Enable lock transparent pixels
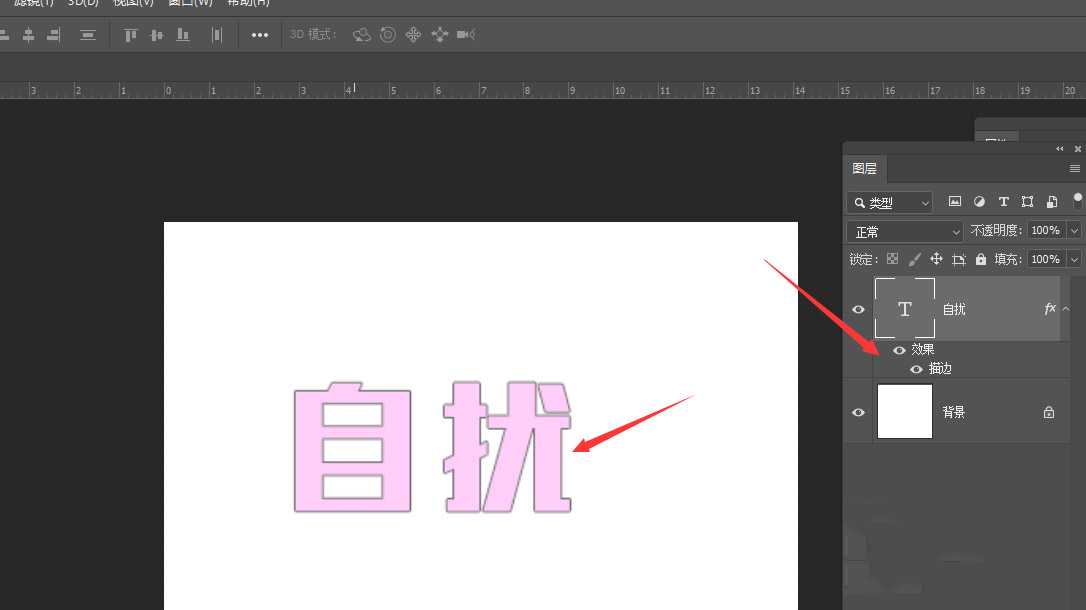 (893, 259)
